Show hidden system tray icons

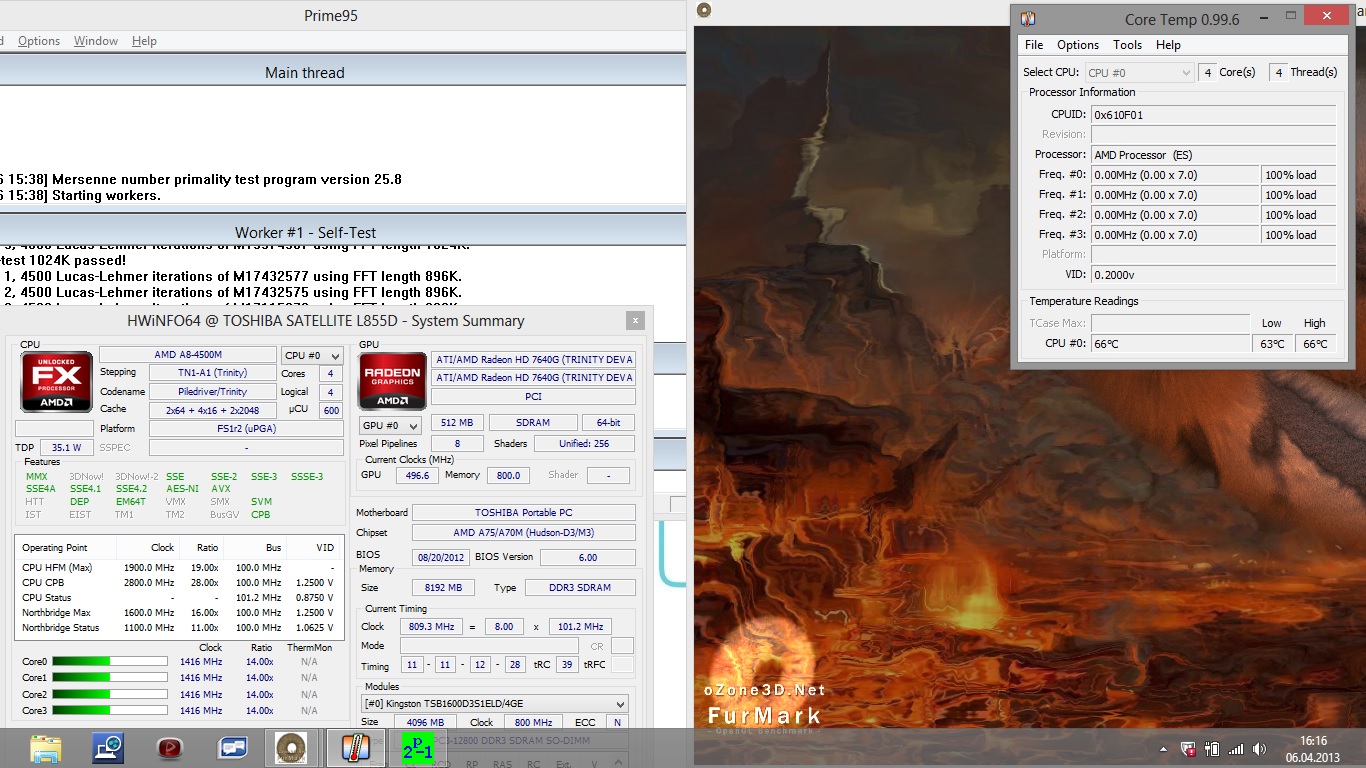[1163, 749]
